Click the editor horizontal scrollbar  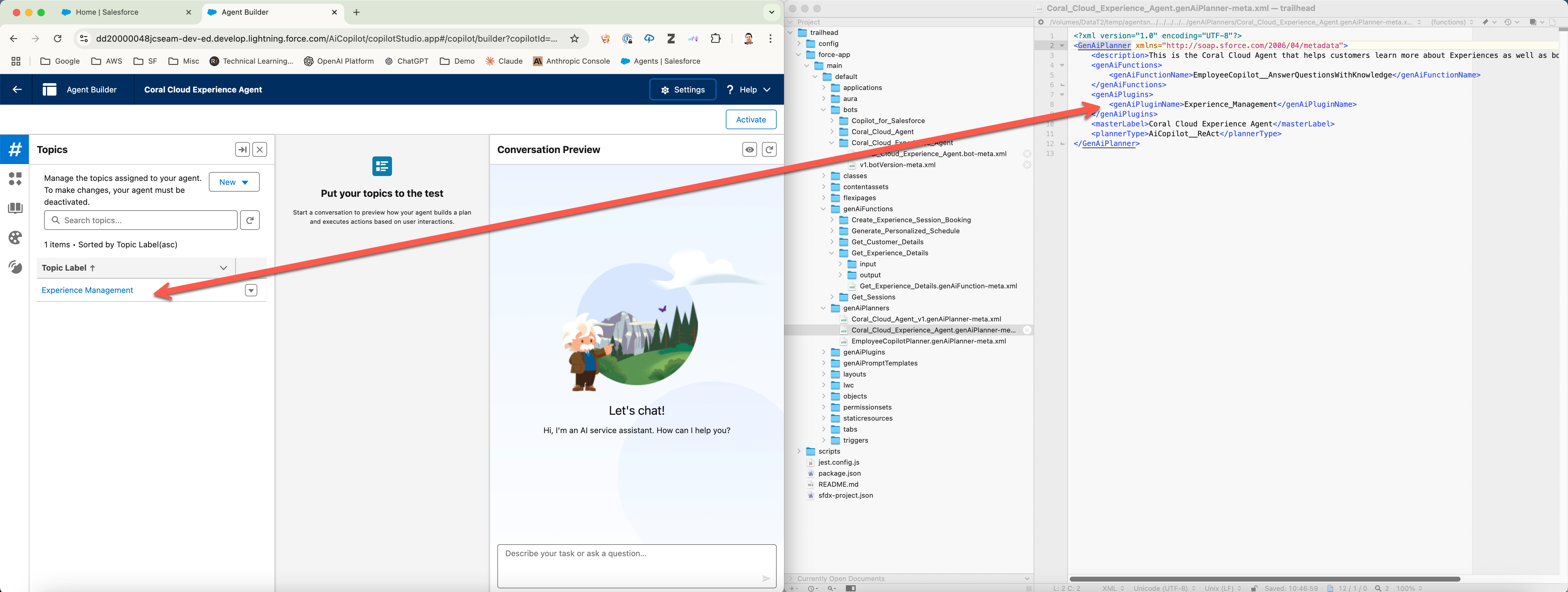(1265, 579)
